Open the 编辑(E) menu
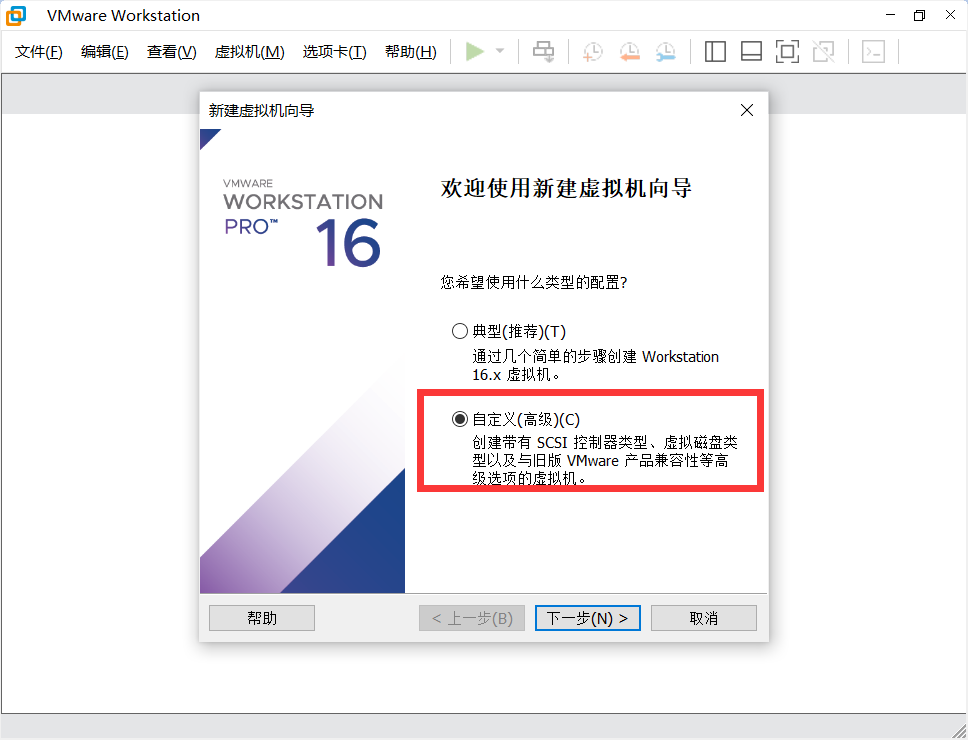 (x=105, y=52)
